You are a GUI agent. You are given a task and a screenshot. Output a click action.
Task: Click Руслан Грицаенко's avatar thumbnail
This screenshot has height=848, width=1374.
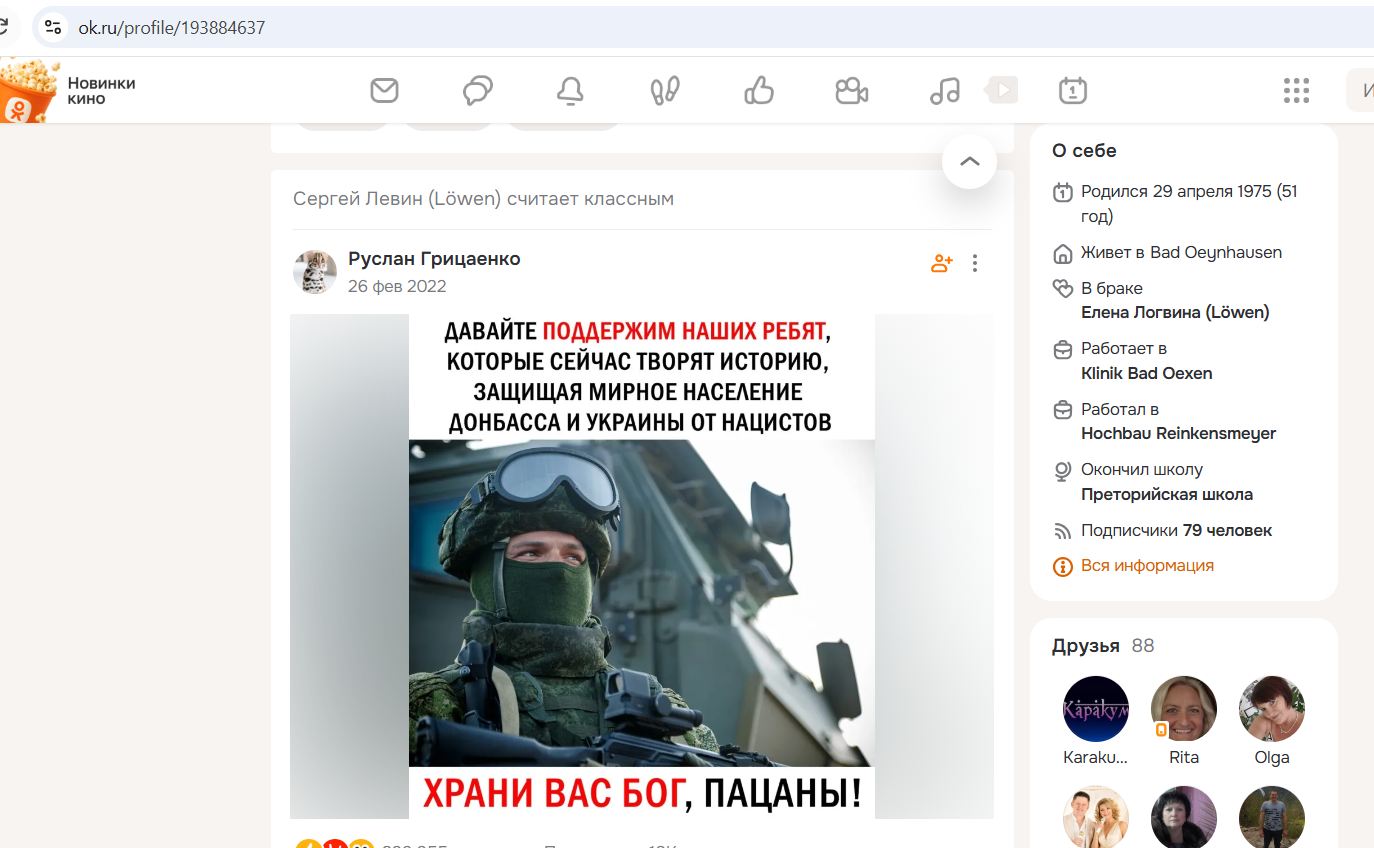click(x=314, y=272)
